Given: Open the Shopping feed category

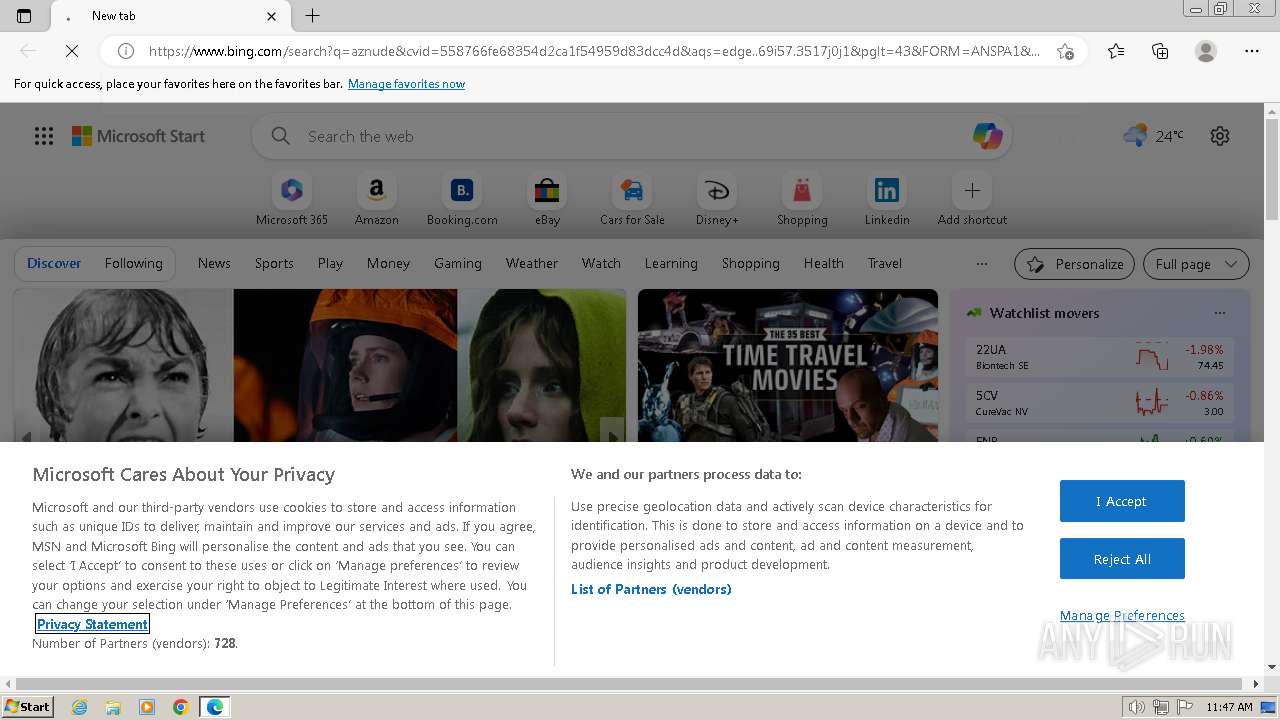Looking at the screenshot, I should [750, 263].
